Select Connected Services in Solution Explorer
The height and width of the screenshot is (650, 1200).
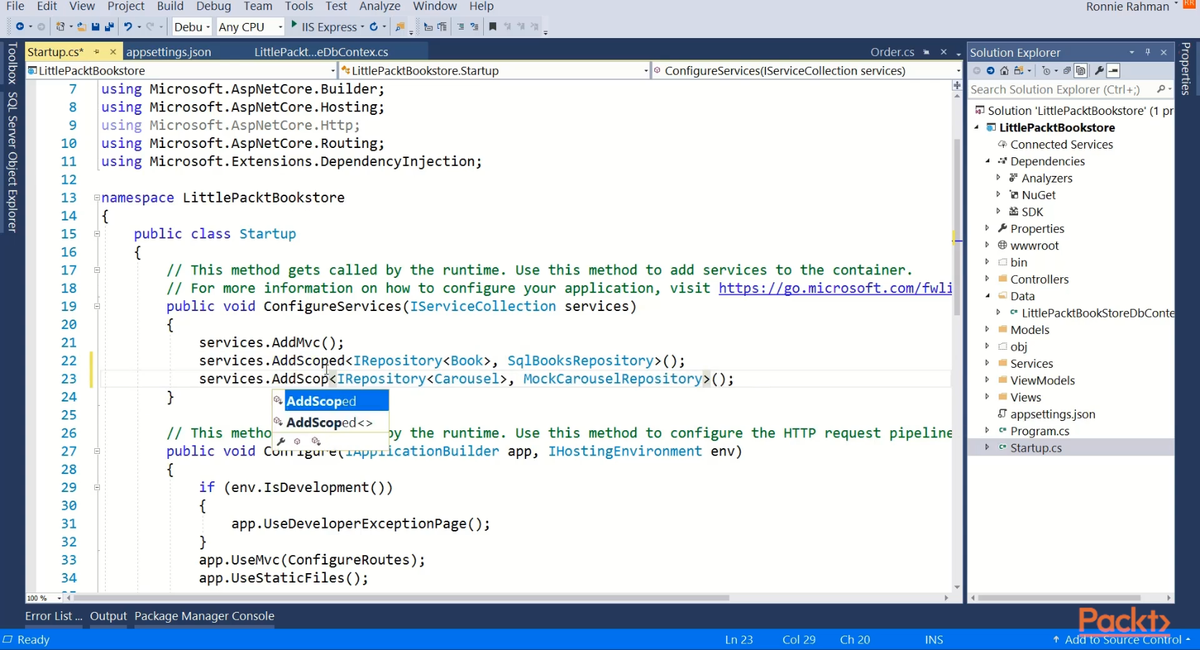point(1061,144)
